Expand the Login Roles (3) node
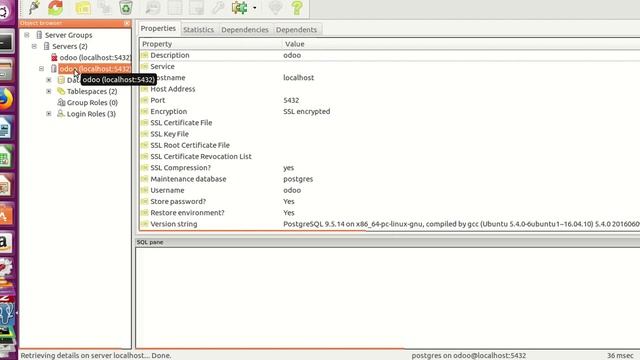The width and height of the screenshot is (640, 360). pos(49,113)
